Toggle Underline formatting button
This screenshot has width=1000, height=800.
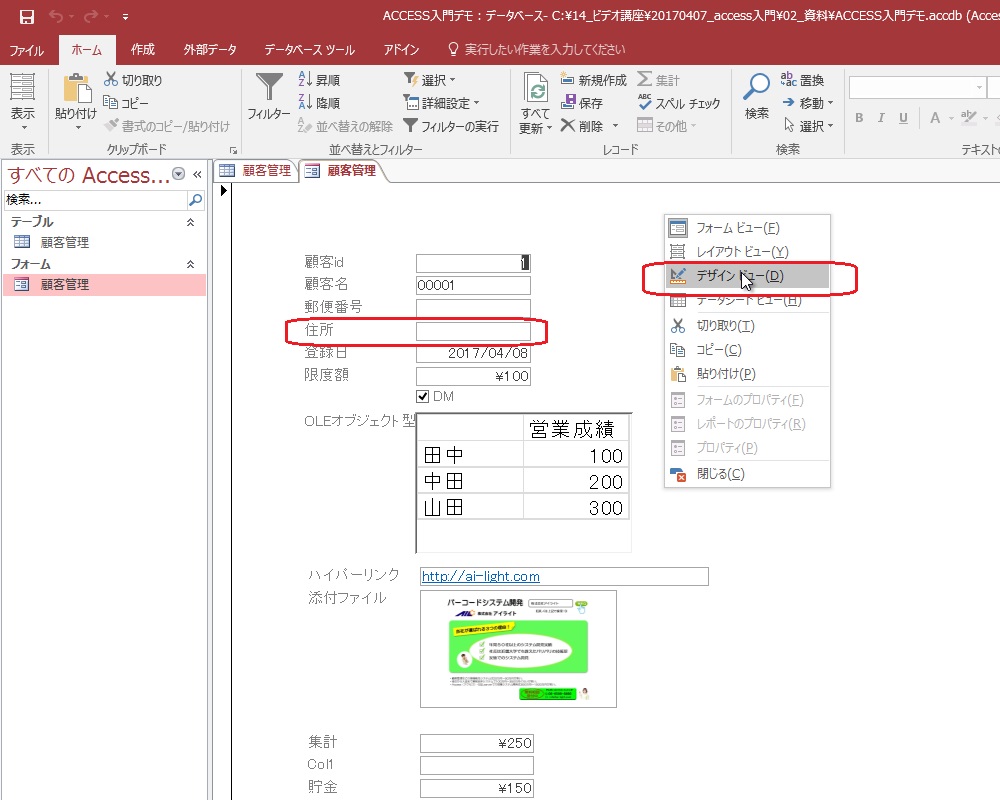[x=903, y=118]
